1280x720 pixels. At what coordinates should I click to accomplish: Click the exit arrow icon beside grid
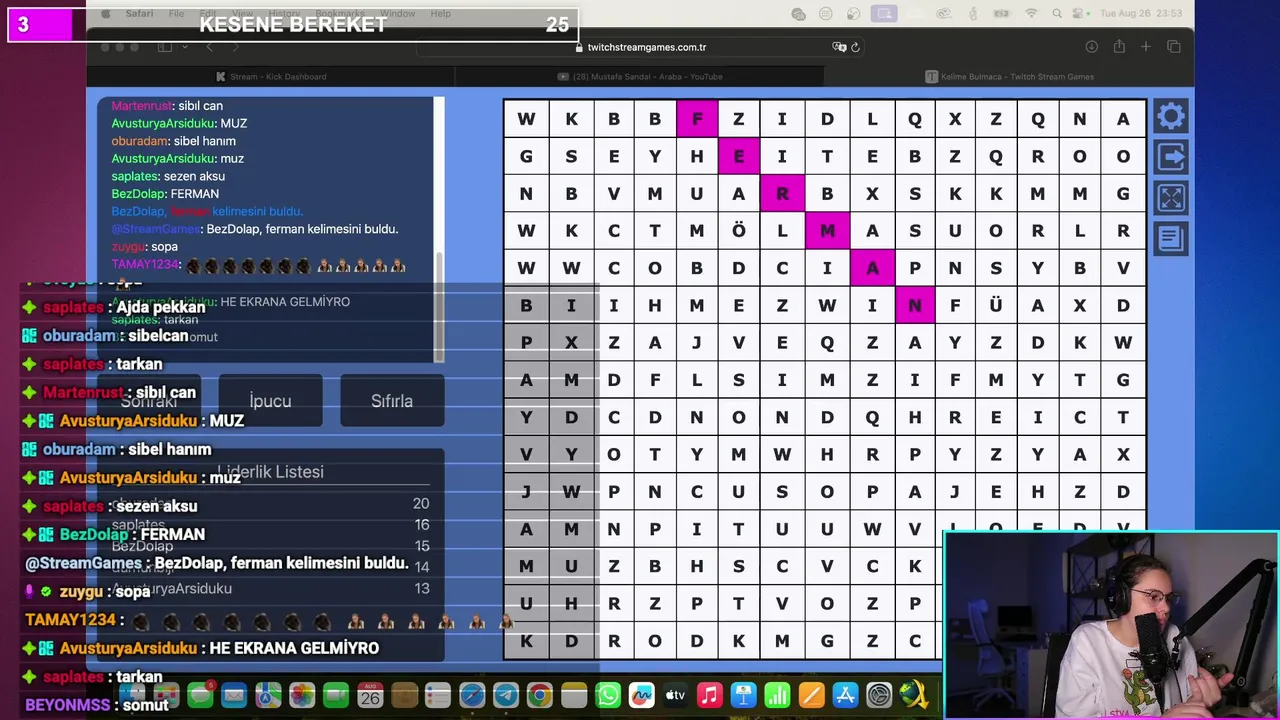point(1171,157)
